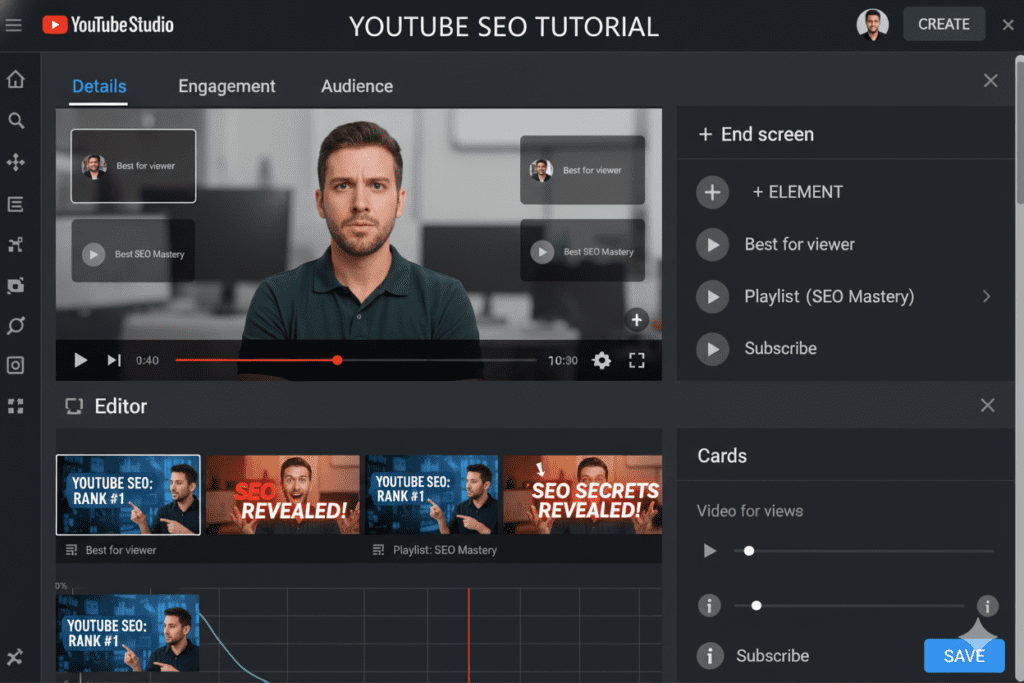Open the player settings gear
Image resolution: width=1024 pixels, height=683 pixels.
601,361
